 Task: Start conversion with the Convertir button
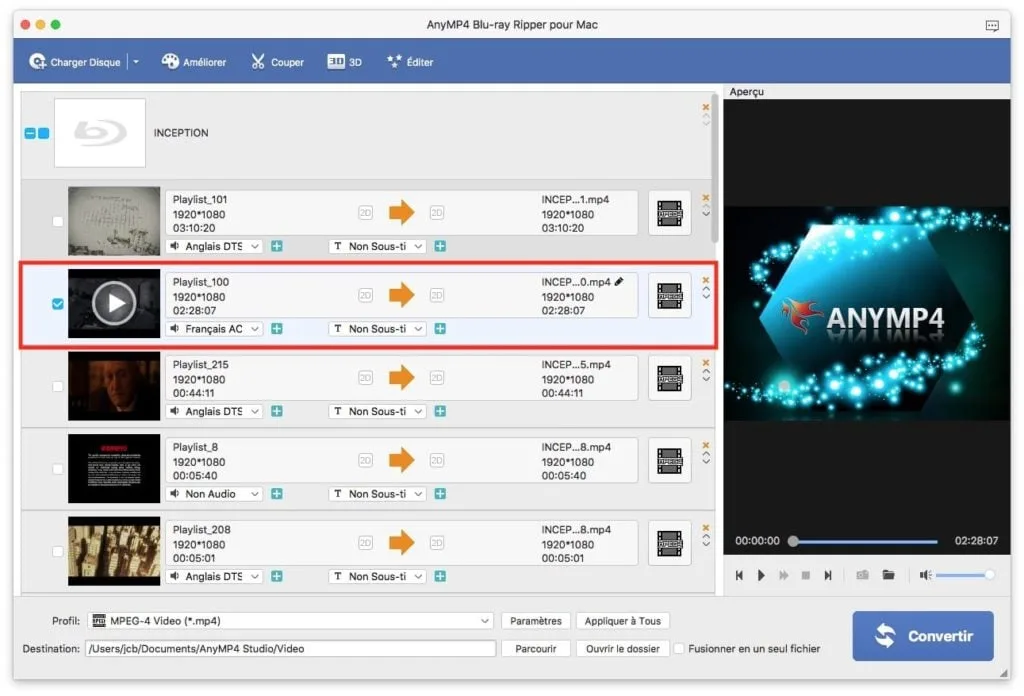923,636
